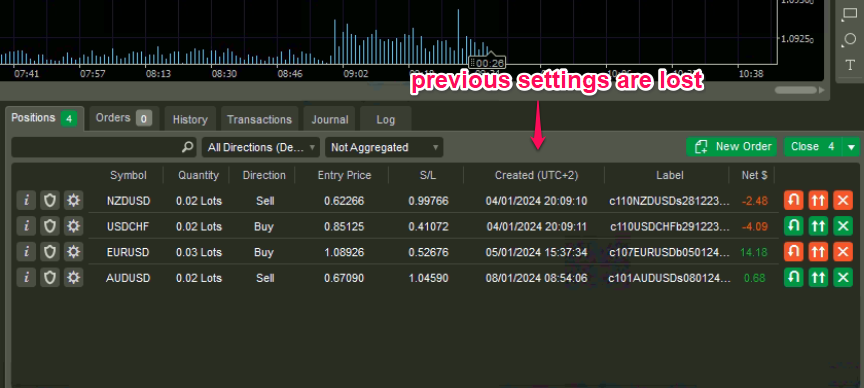Open the Not Aggregated dropdown
Screen dimensions: 864x388
pyautogui.click(x=384, y=147)
